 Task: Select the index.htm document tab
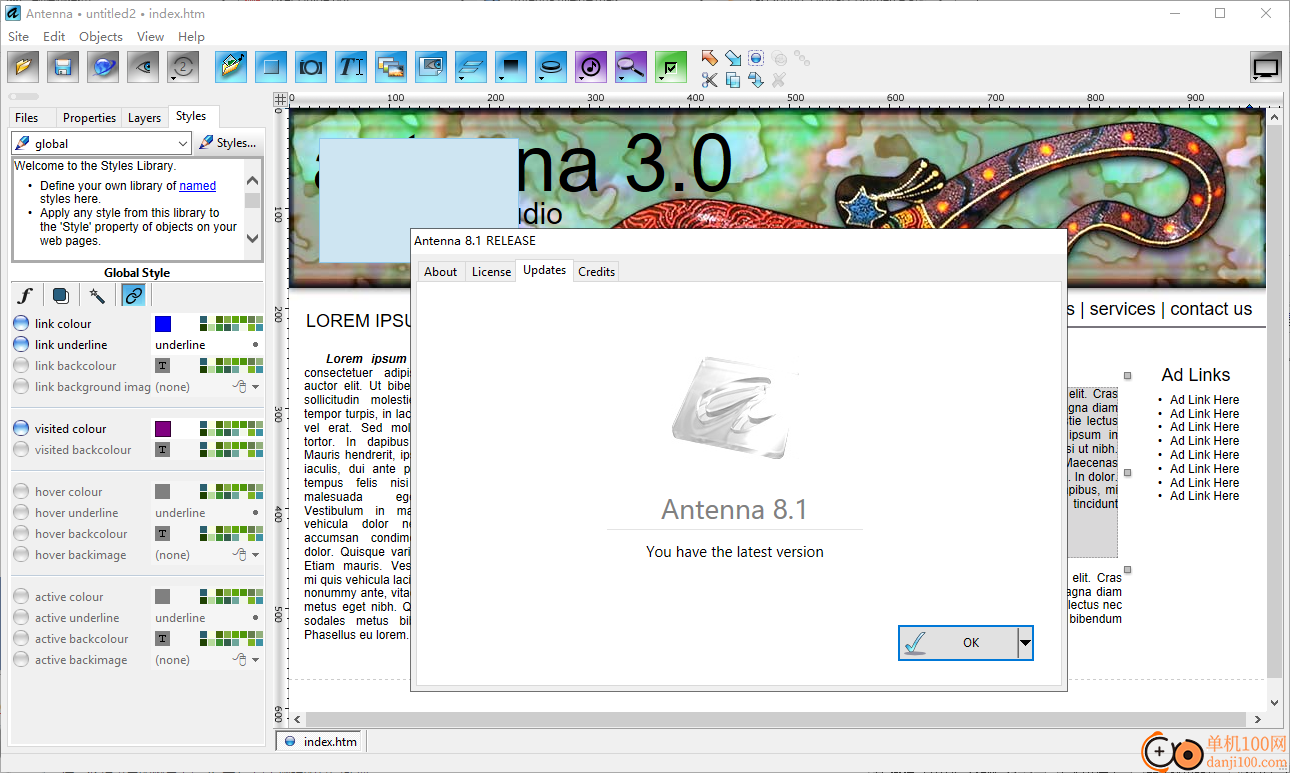[321, 741]
